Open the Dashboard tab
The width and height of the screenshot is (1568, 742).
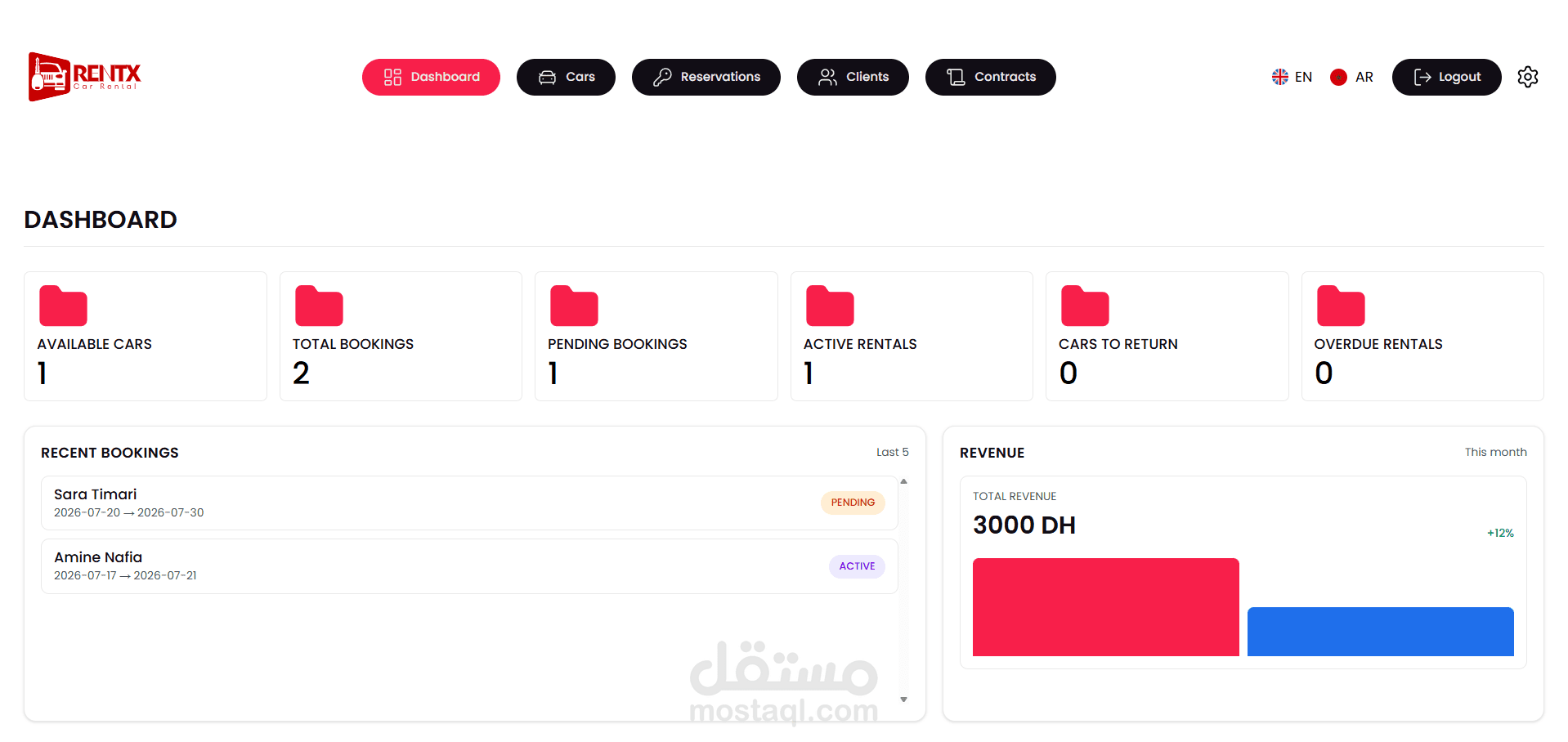point(431,77)
